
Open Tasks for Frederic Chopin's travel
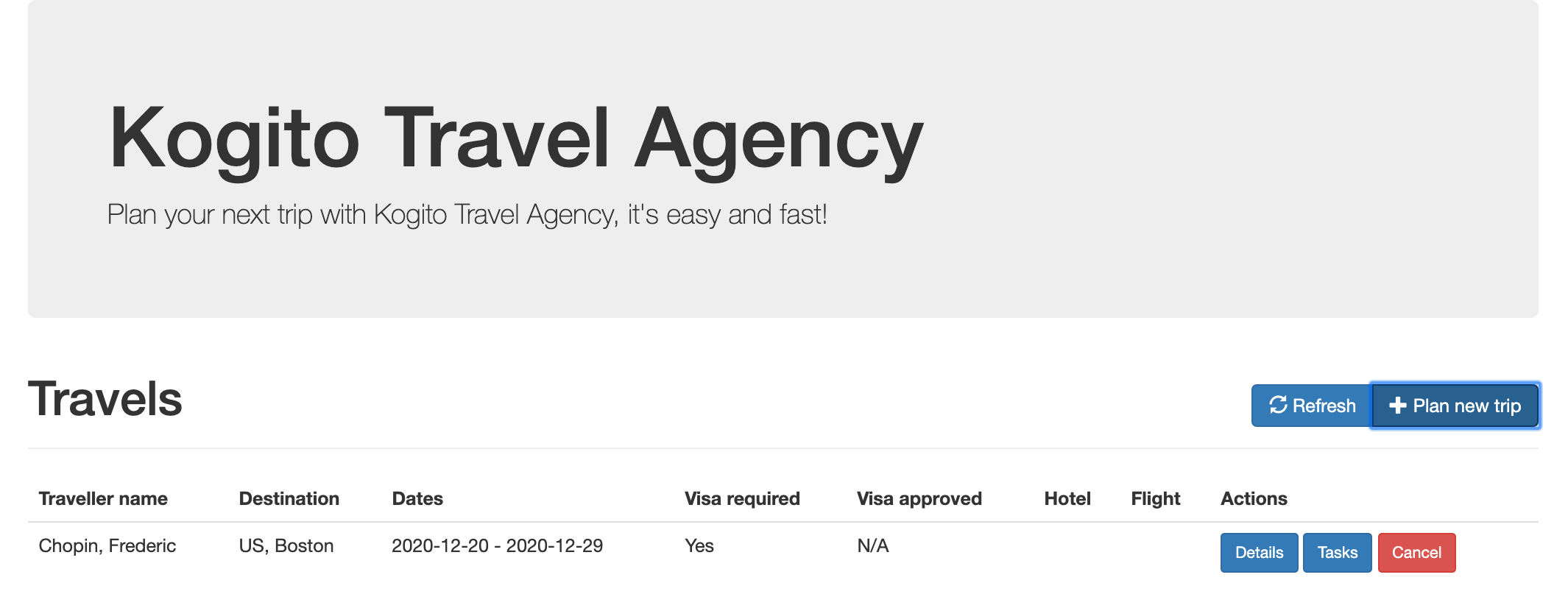point(1338,552)
